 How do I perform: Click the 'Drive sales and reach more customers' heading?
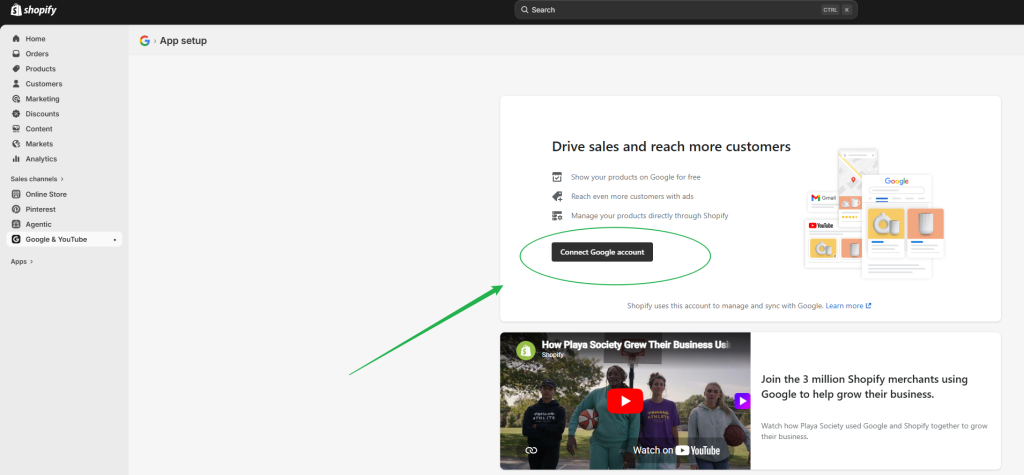coord(671,146)
